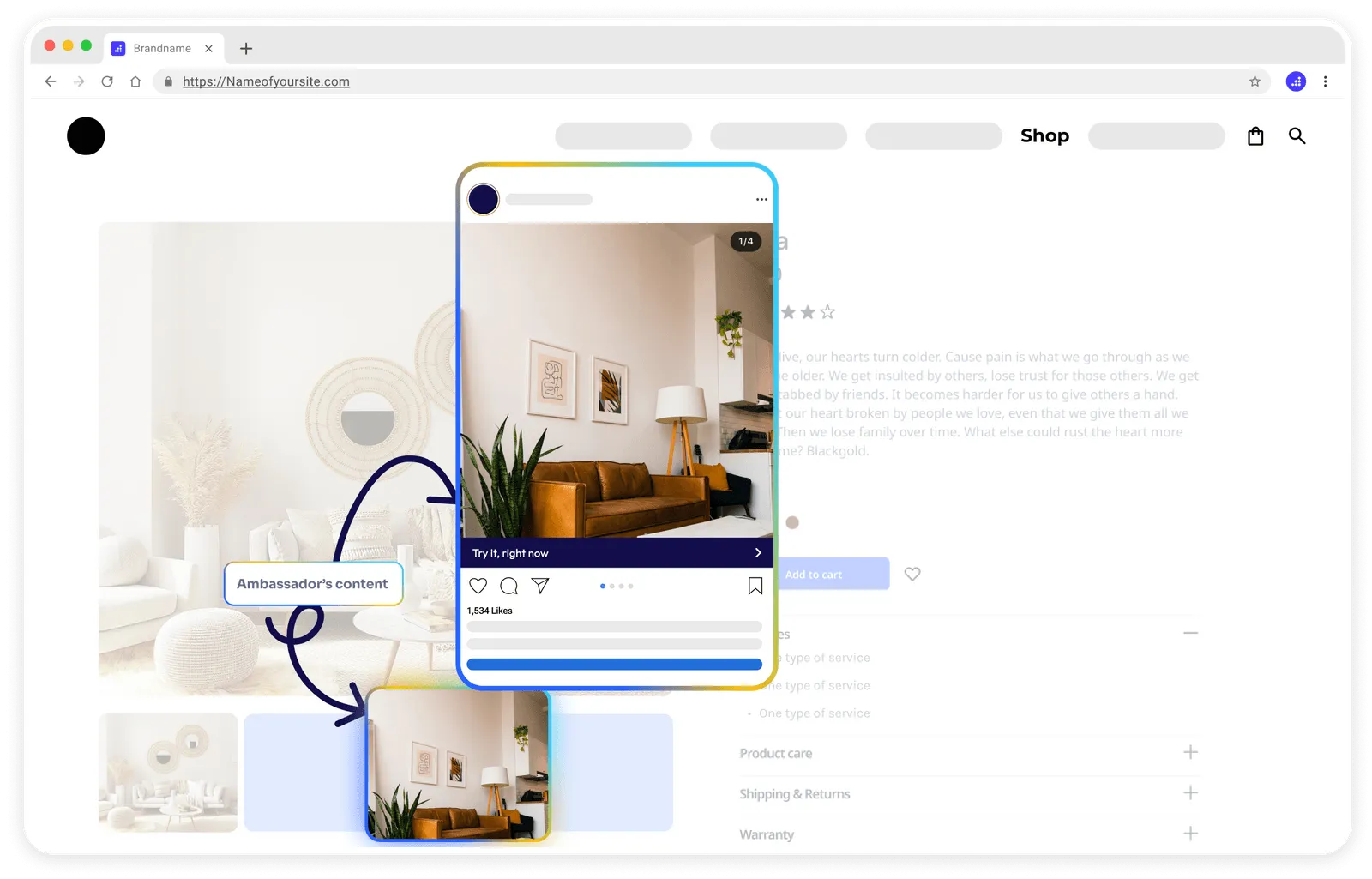Image resolution: width=1372 pixels, height=879 pixels.
Task: Bookmark page with star icon
Action: (1255, 81)
